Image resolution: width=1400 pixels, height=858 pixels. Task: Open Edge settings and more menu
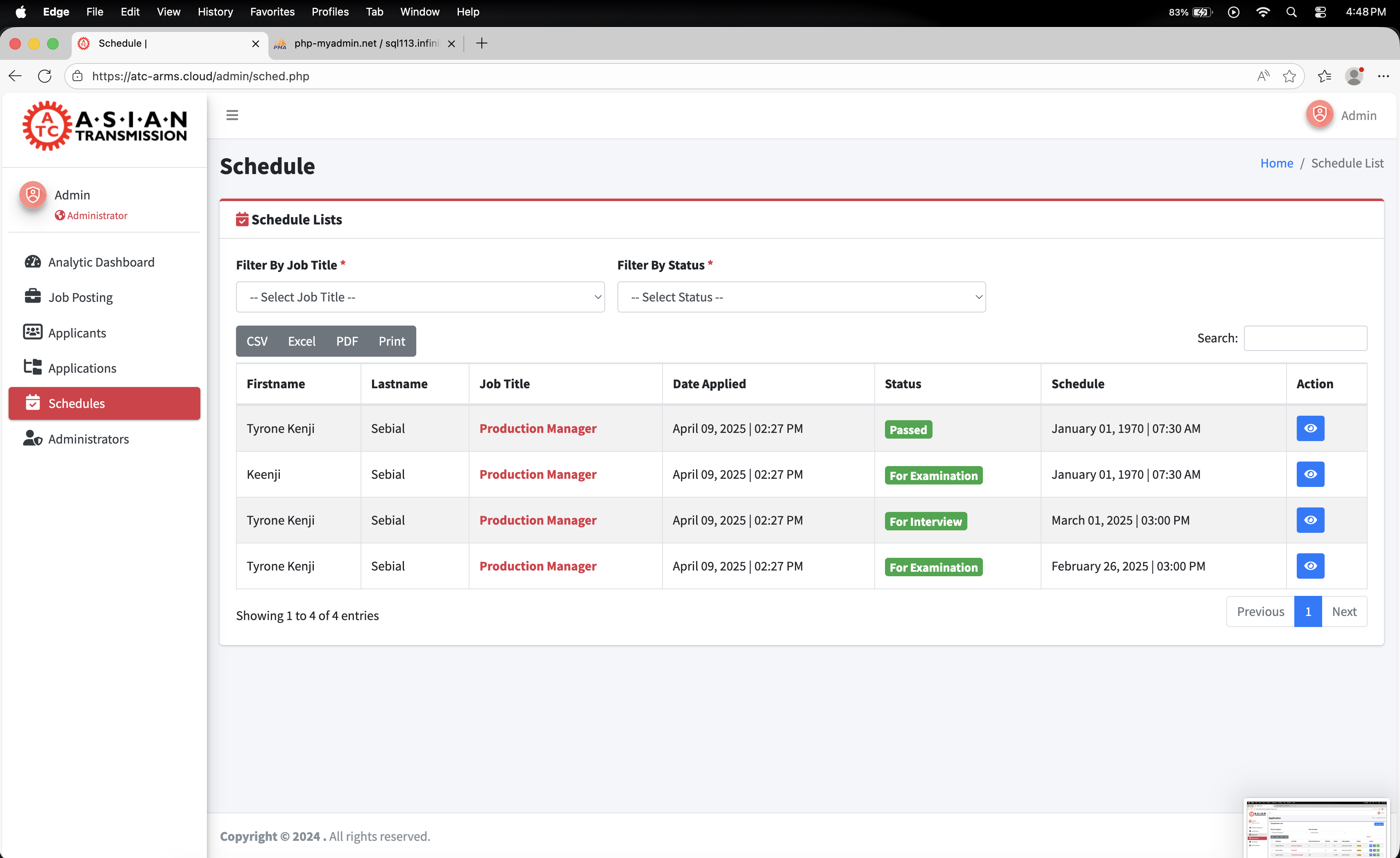pos(1383,76)
